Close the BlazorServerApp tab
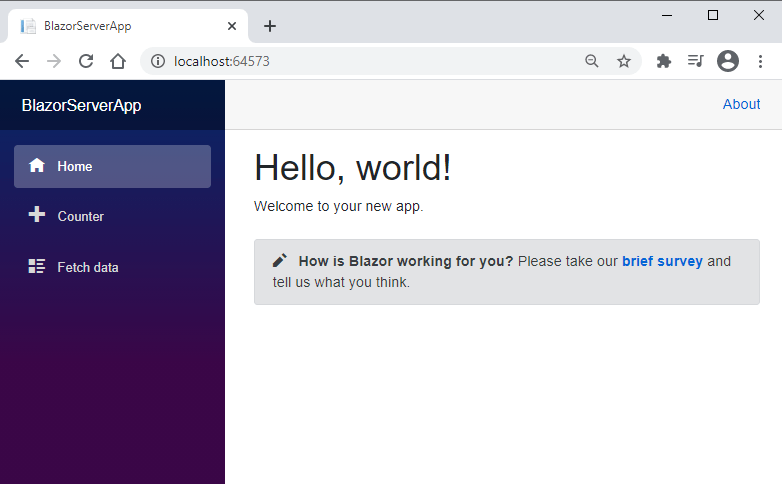The image size is (782, 484). pyautogui.click(x=232, y=26)
